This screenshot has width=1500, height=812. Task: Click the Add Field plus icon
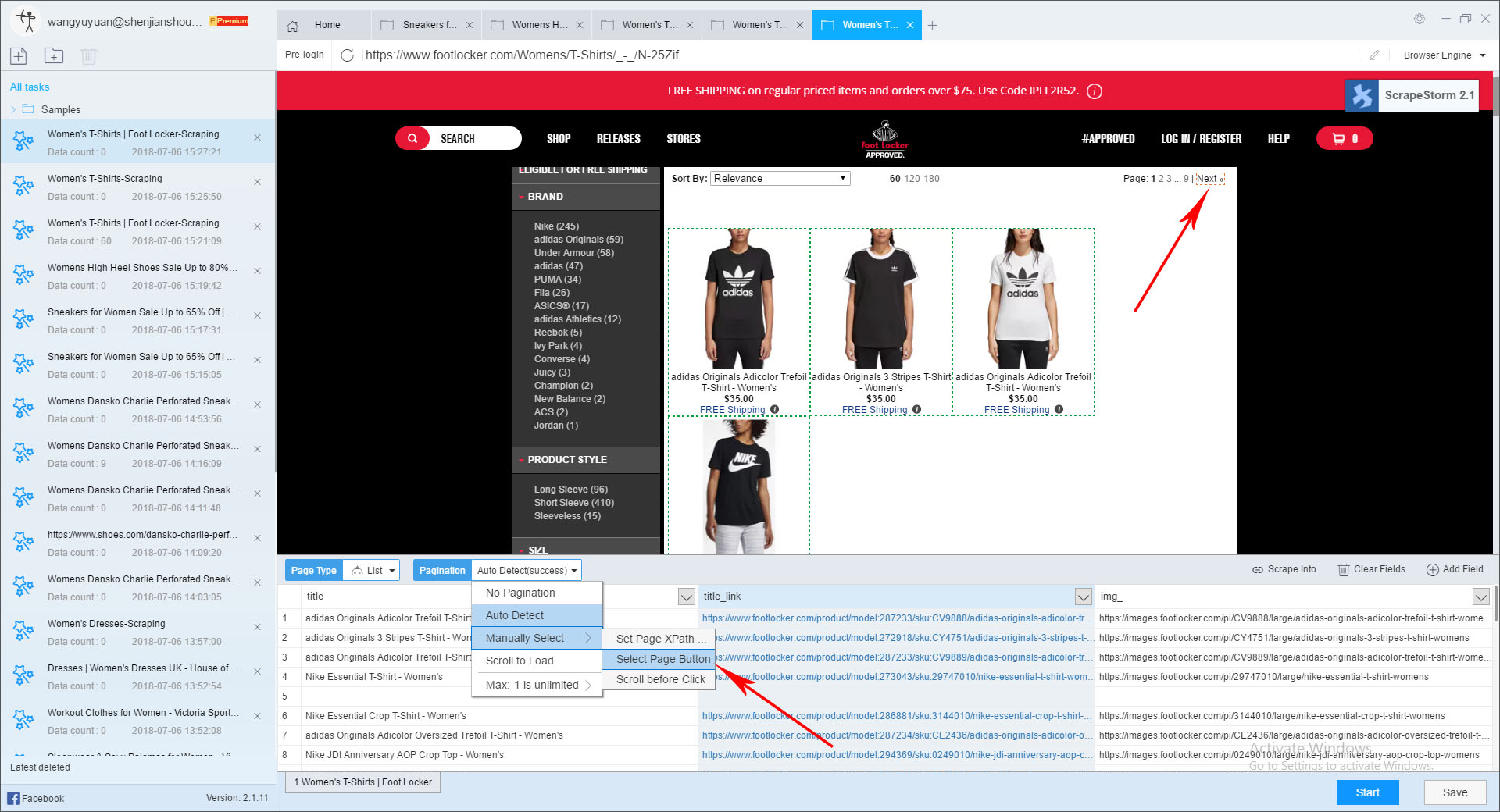(x=1433, y=570)
